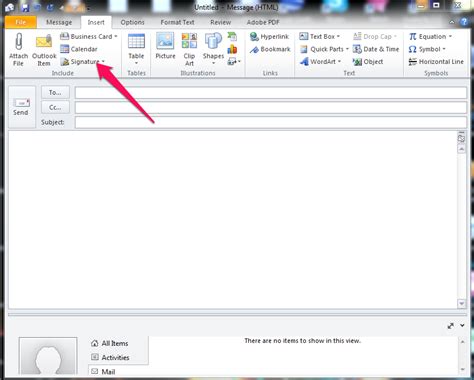Open the Clip Art pane
This screenshot has height=380, width=474.
click(x=189, y=49)
